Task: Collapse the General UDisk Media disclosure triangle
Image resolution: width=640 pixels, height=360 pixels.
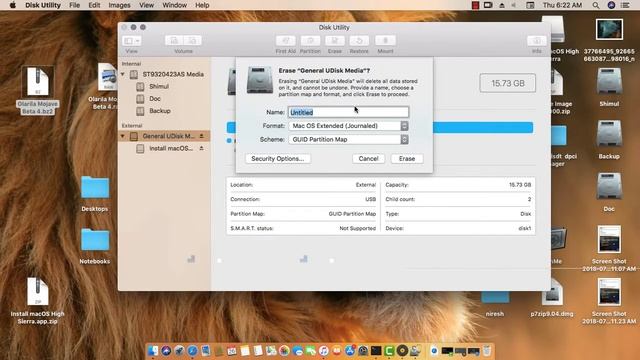Action: [x=122, y=136]
